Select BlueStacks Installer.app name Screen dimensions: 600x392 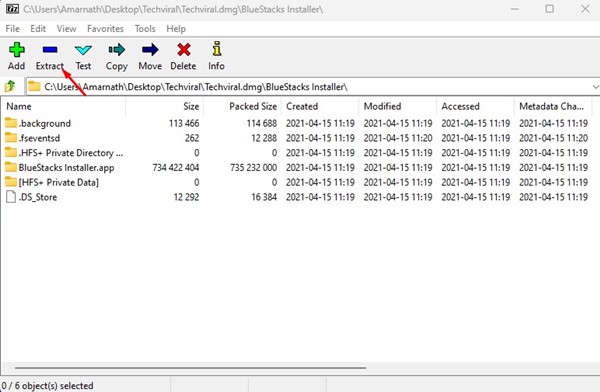[67, 168]
